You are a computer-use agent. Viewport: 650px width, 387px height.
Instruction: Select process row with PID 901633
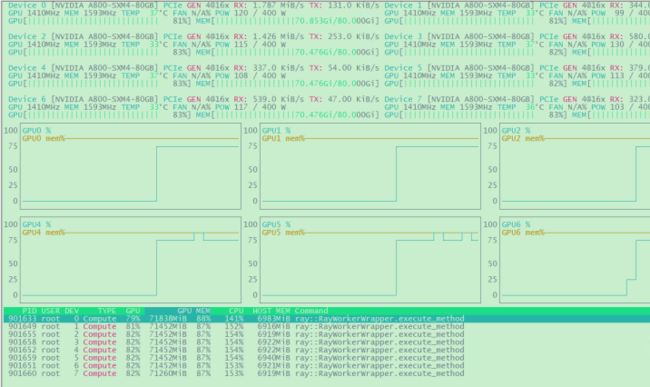point(327,319)
